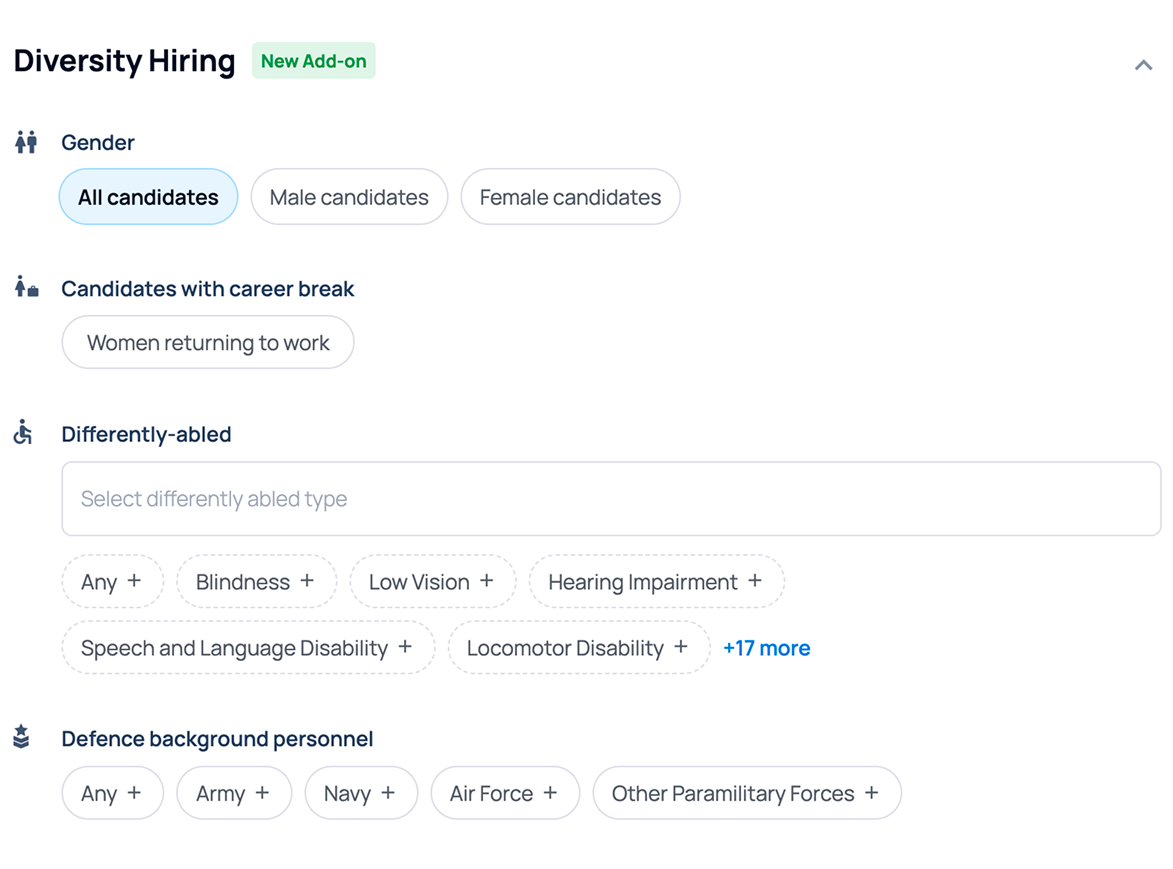Click the Differently-abled wheelchair icon
The image size is (1173, 869).
[23, 432]
